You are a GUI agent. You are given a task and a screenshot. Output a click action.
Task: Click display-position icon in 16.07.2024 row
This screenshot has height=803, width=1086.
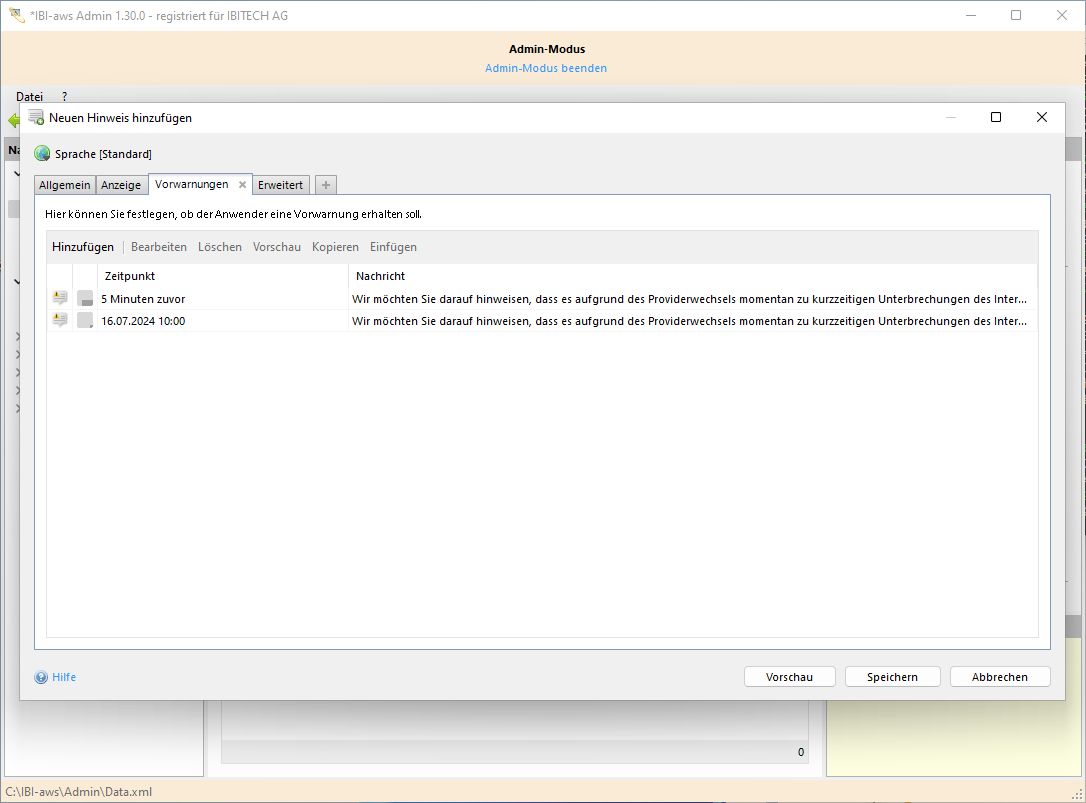pos(85,320)
